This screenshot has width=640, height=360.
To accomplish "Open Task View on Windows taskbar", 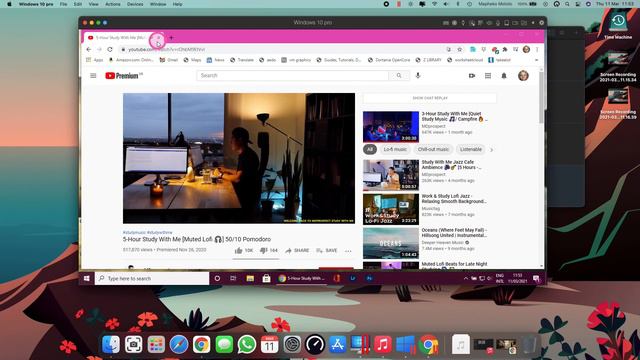I will pyautogui.click(x=233, y=278).
